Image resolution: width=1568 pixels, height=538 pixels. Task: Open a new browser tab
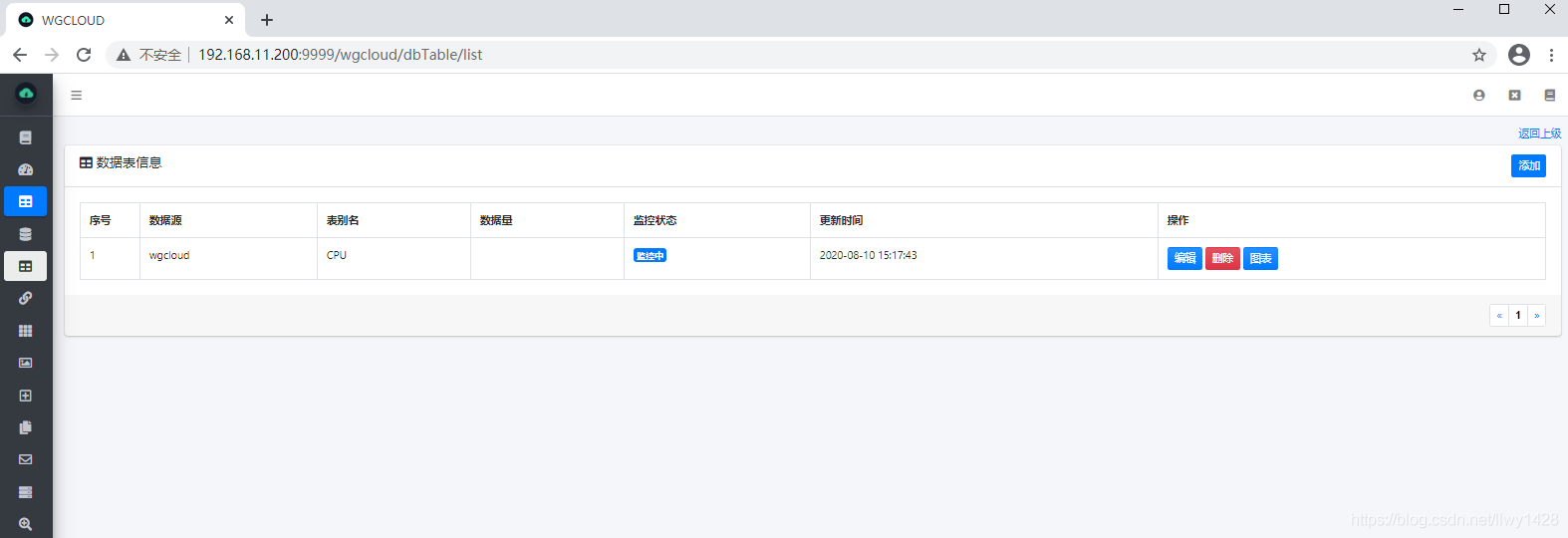point(267,20)
